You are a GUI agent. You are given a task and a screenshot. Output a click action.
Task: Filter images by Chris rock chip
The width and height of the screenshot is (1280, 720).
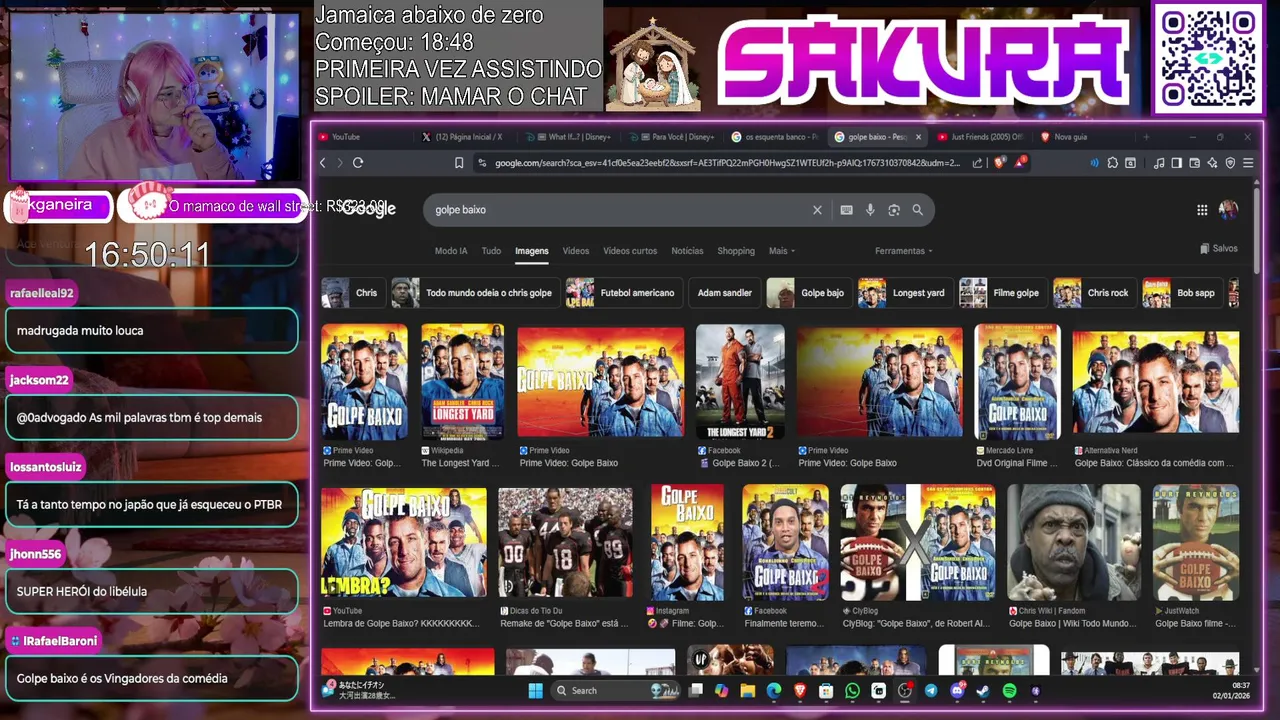pos(1094,293)
